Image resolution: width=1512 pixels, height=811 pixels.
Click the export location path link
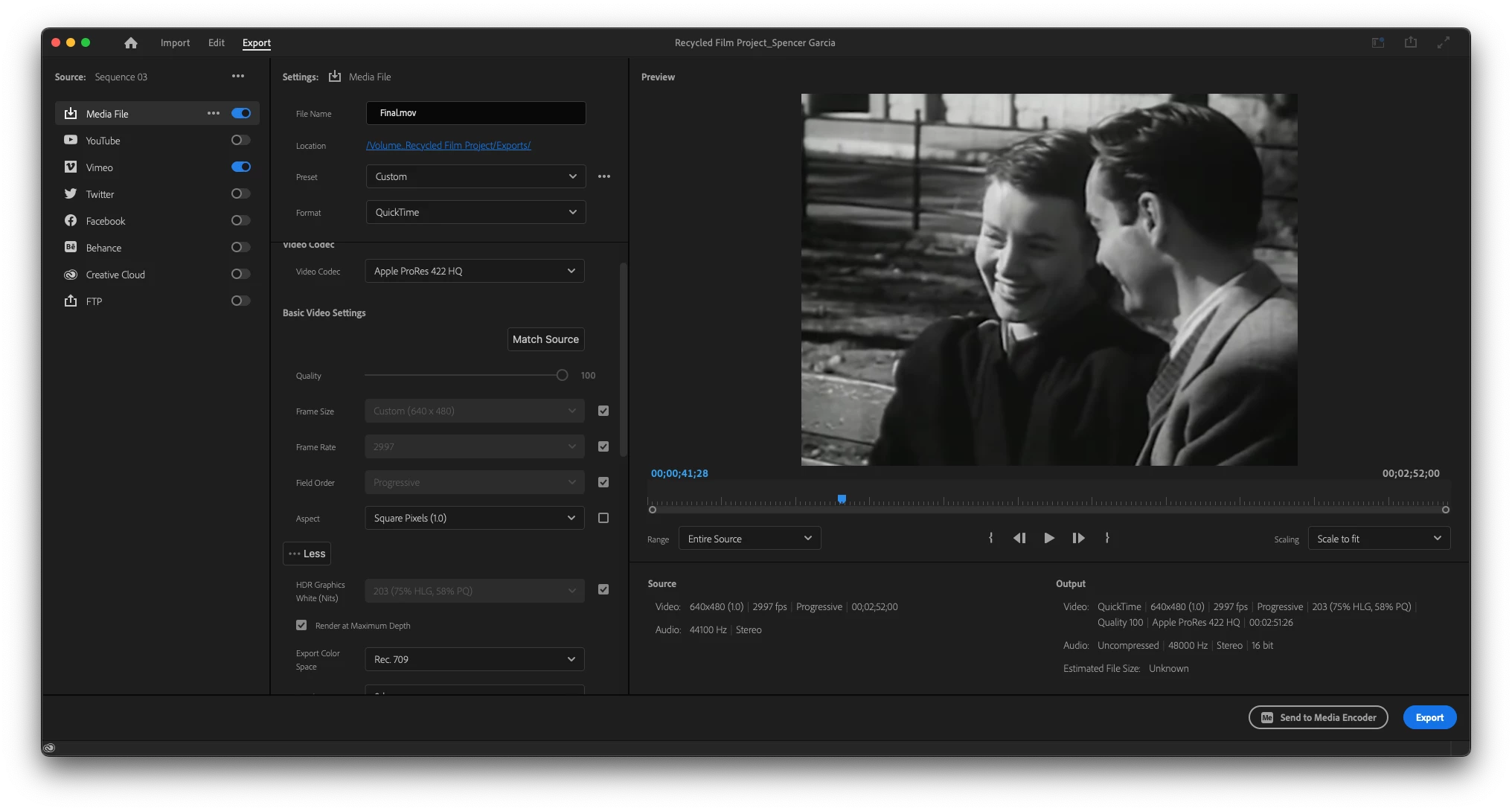pyautogui.click(x=448, y=146)
